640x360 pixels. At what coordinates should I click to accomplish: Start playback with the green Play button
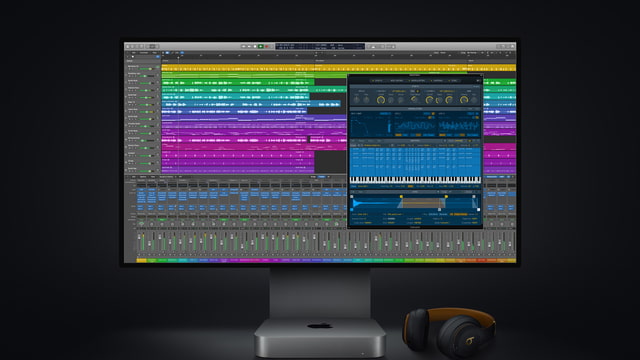(x=260, y=47)
